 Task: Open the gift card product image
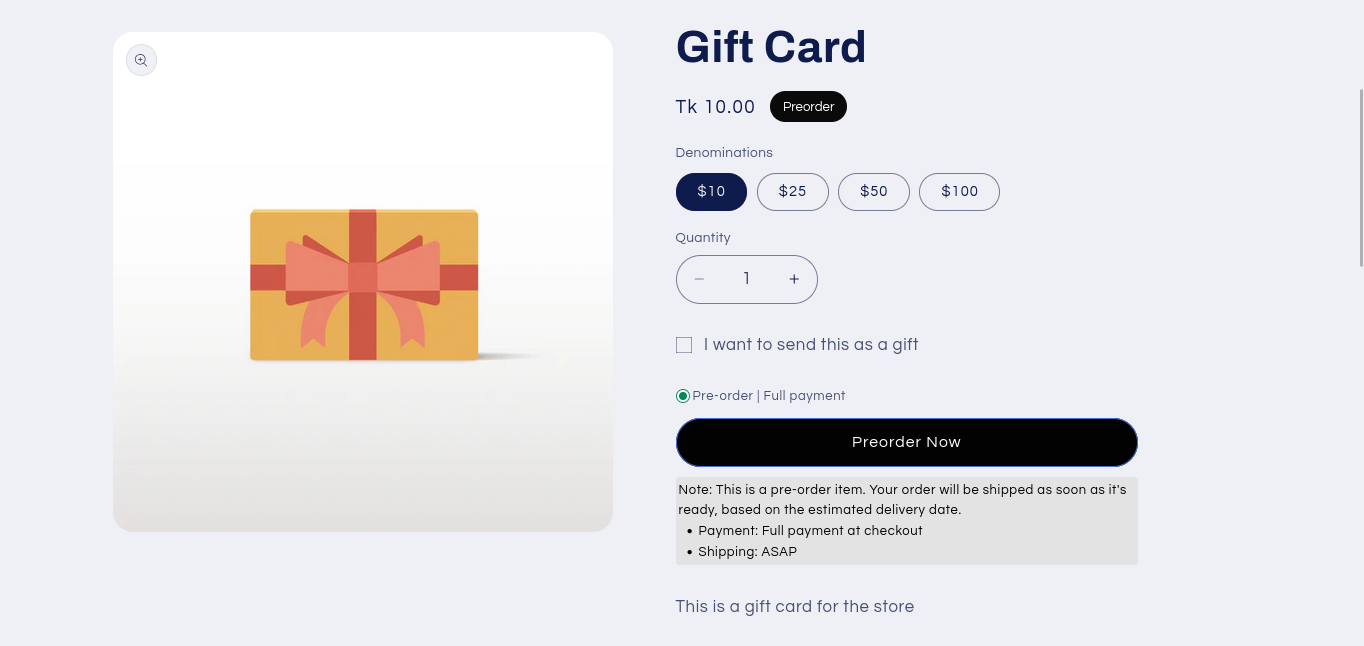click(363, 284)
